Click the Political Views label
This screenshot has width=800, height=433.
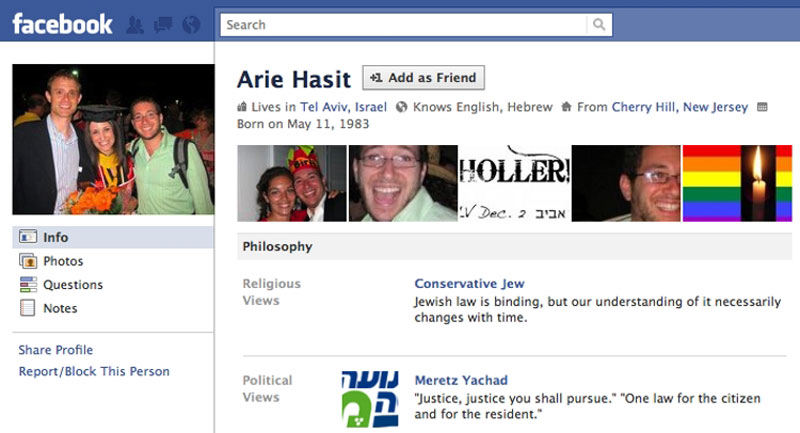(267, 389)
